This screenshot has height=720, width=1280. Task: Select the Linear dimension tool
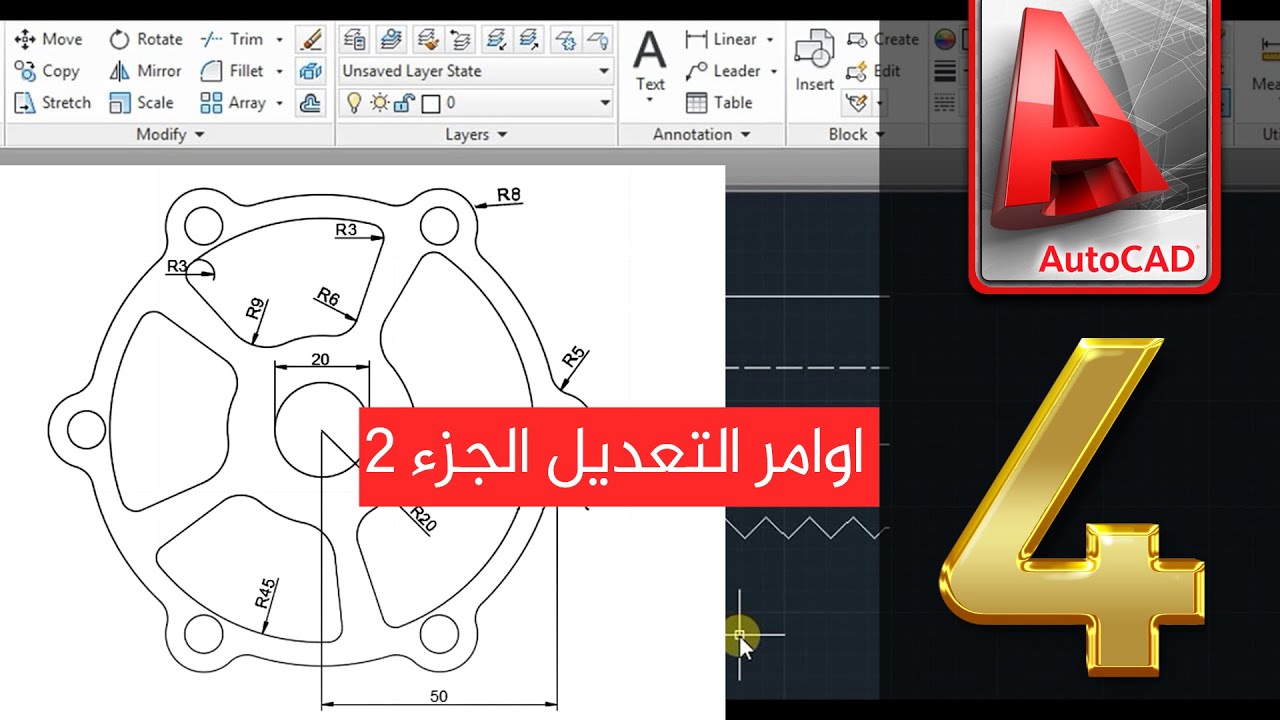coord(721,39)
